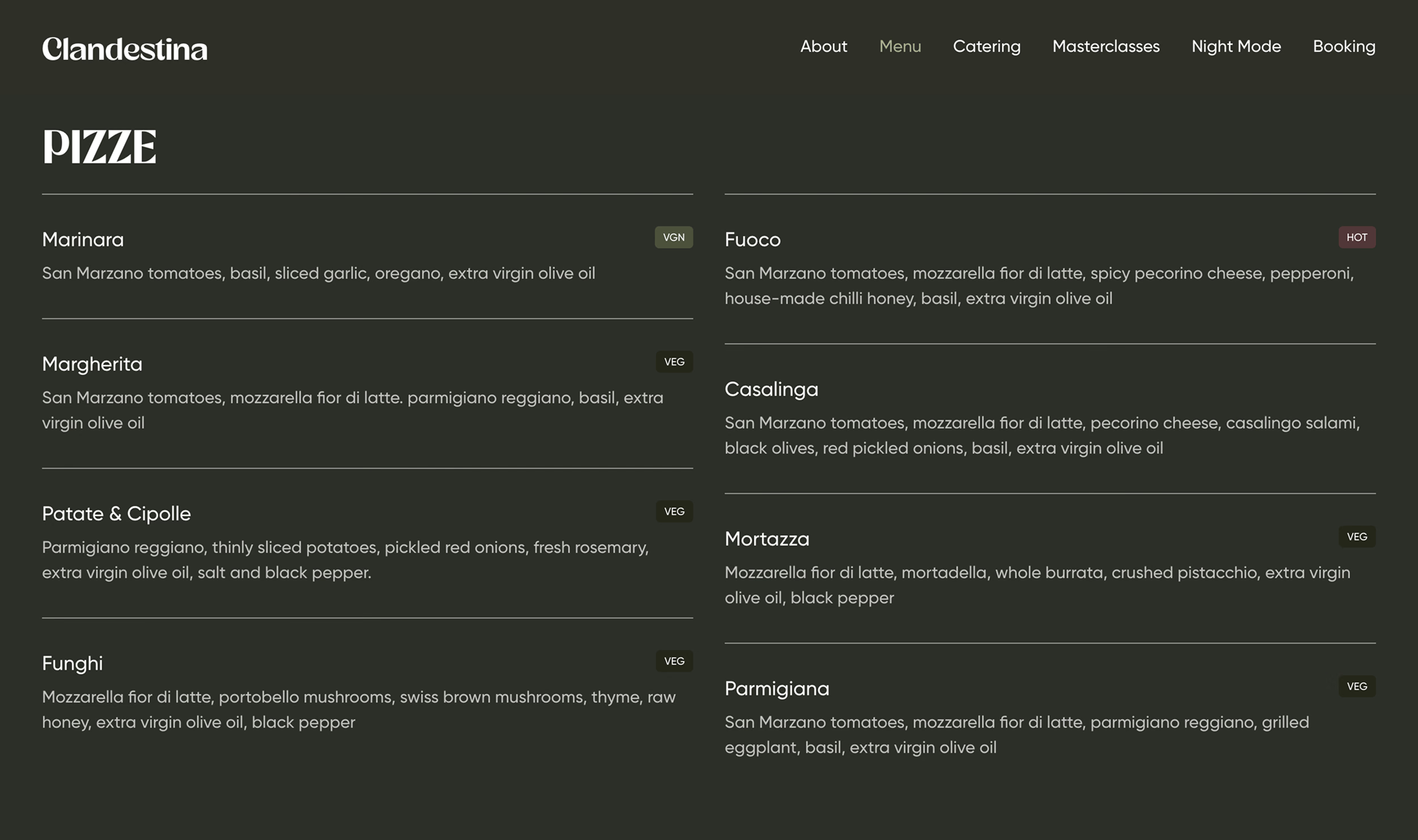Click the VEG badge on Patate & Cipolle
1418x840 pixels.
674,512
